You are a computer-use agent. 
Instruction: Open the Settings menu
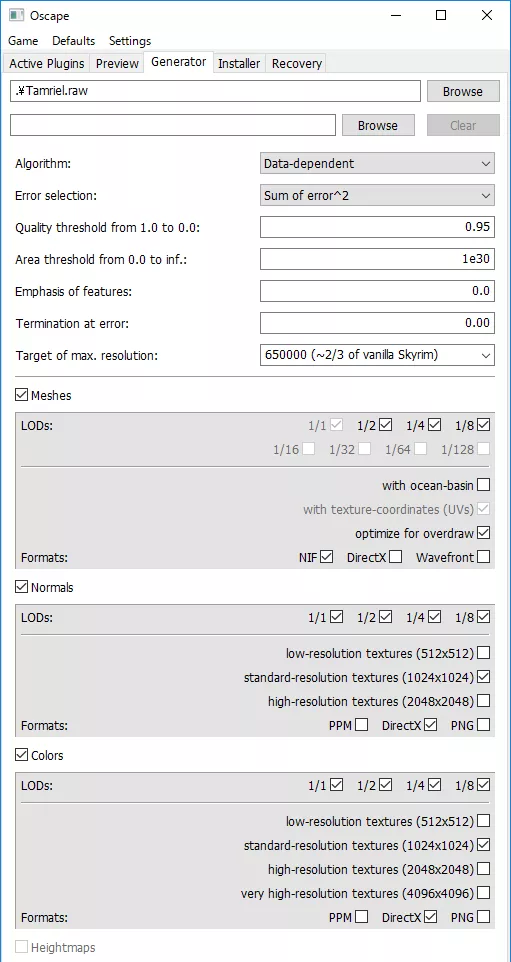tap(130, 41)
